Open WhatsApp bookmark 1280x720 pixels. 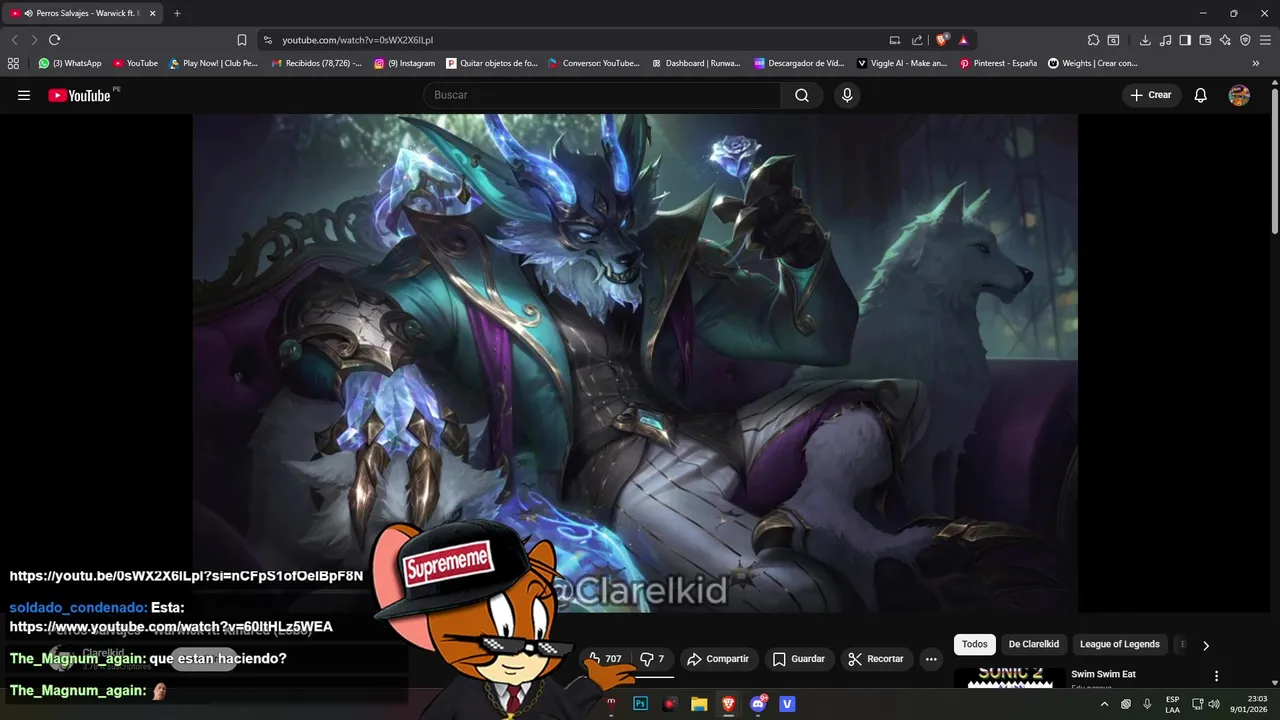[x=70, y=63]
